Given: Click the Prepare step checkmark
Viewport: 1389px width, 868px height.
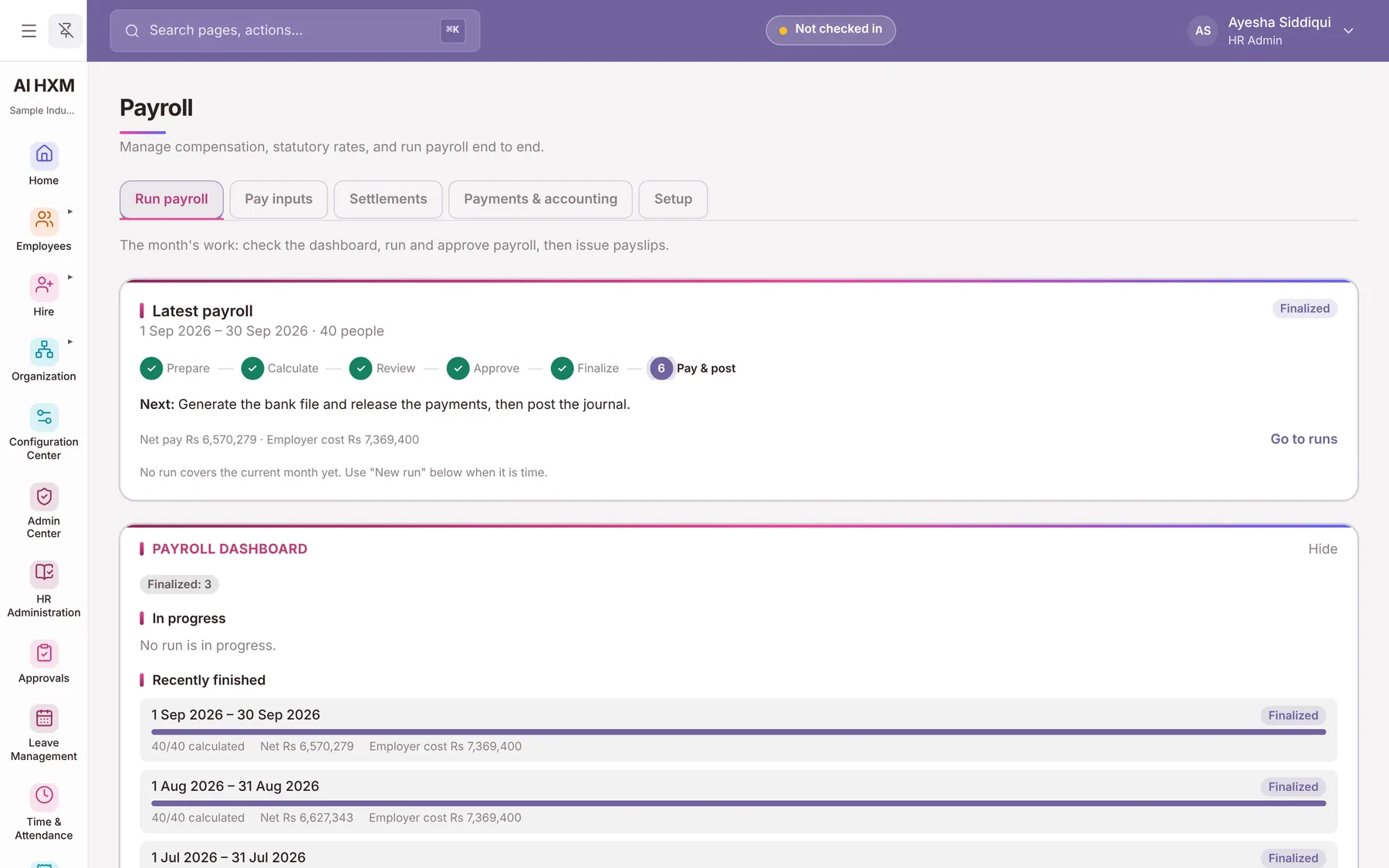Looking at the screenshot, I should tap(151, 369).
